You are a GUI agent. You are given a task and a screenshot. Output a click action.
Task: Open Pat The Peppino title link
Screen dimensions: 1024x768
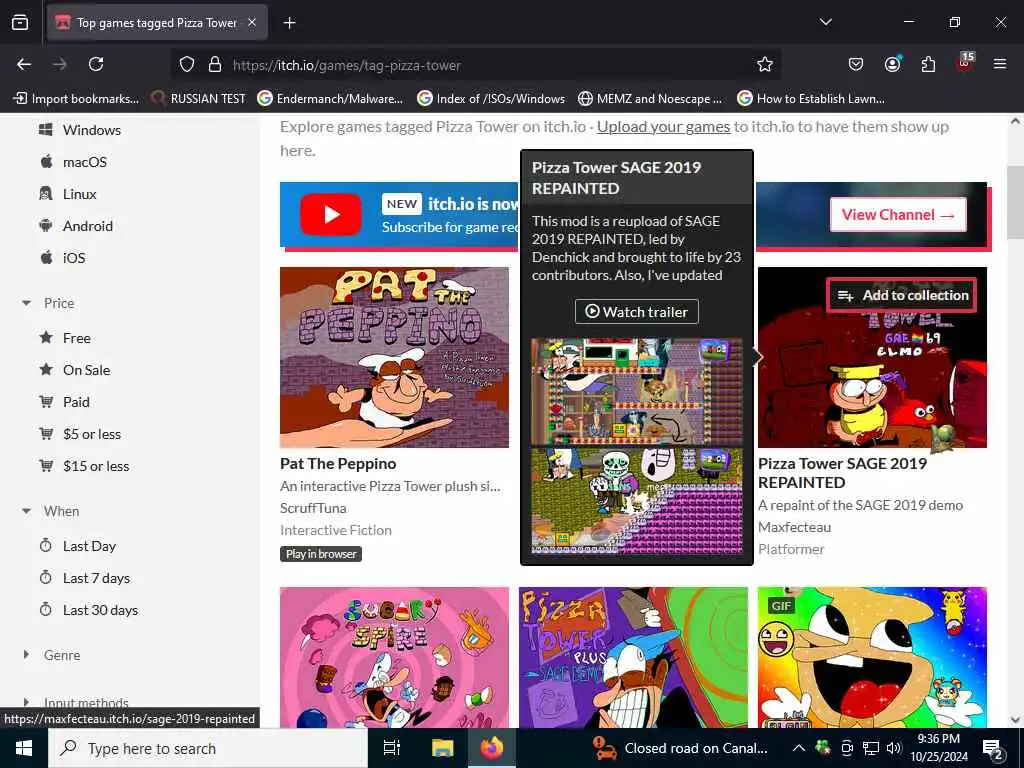pos(338,463)
